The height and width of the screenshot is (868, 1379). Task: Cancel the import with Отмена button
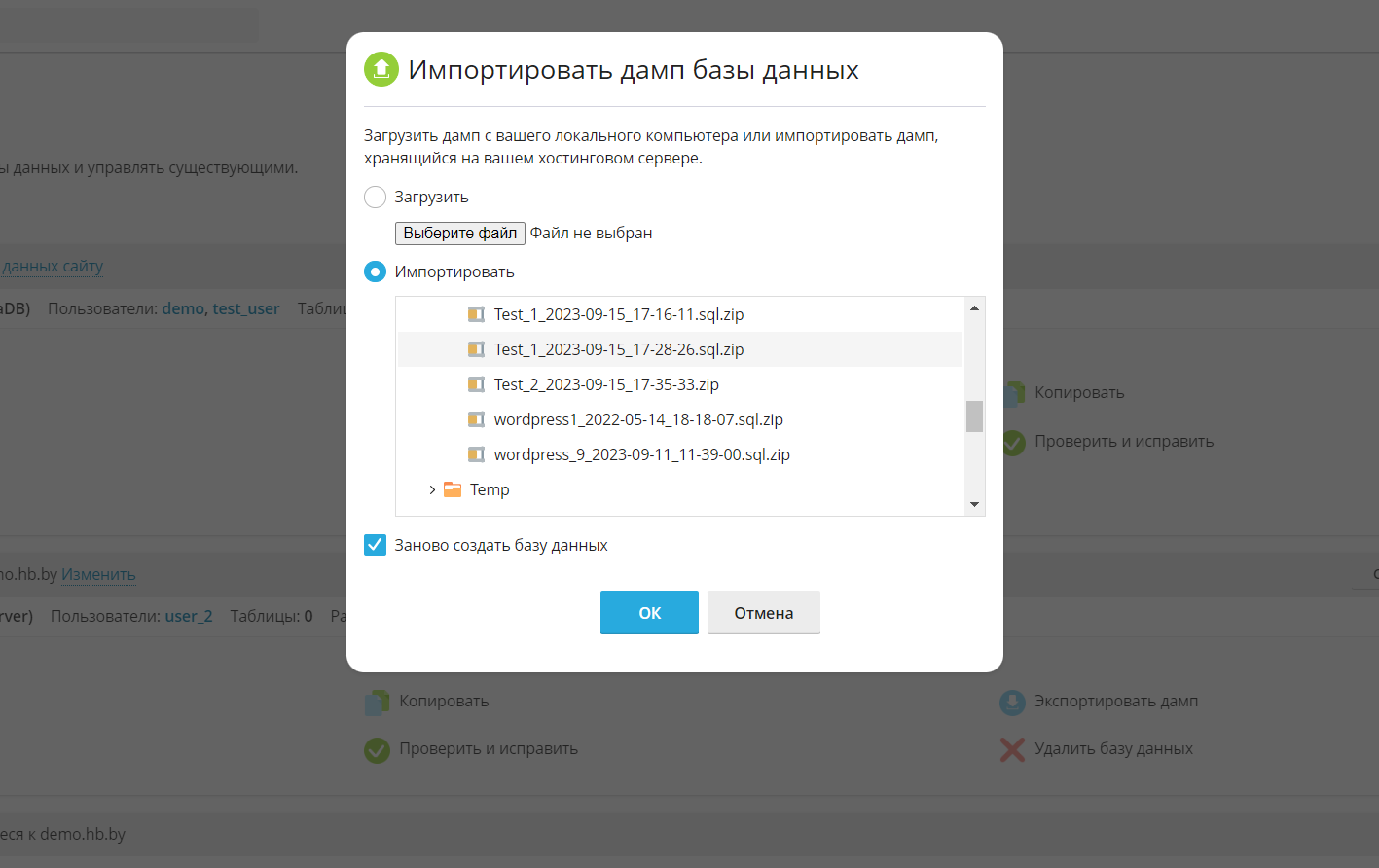(x=763, y=613)
